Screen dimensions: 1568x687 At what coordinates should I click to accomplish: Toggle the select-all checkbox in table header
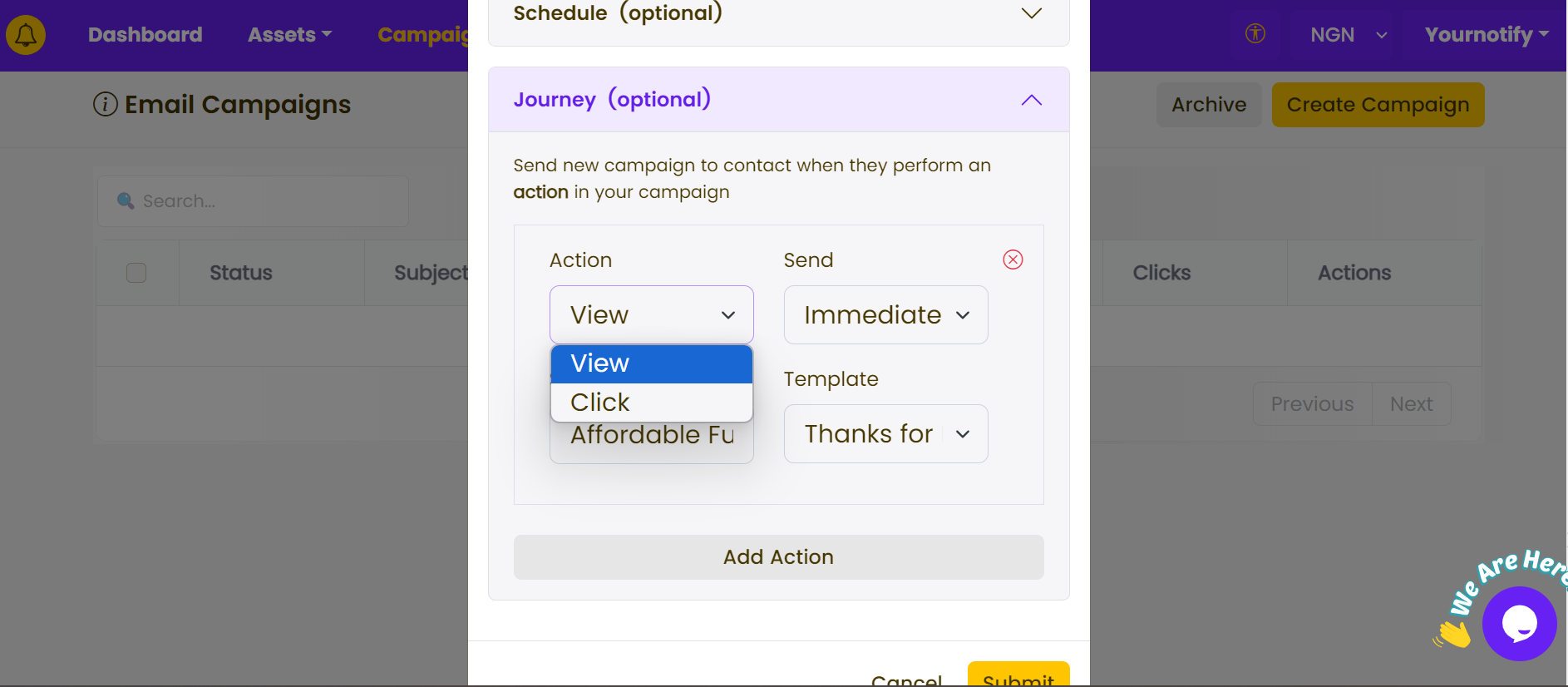[x=136, y=273]
